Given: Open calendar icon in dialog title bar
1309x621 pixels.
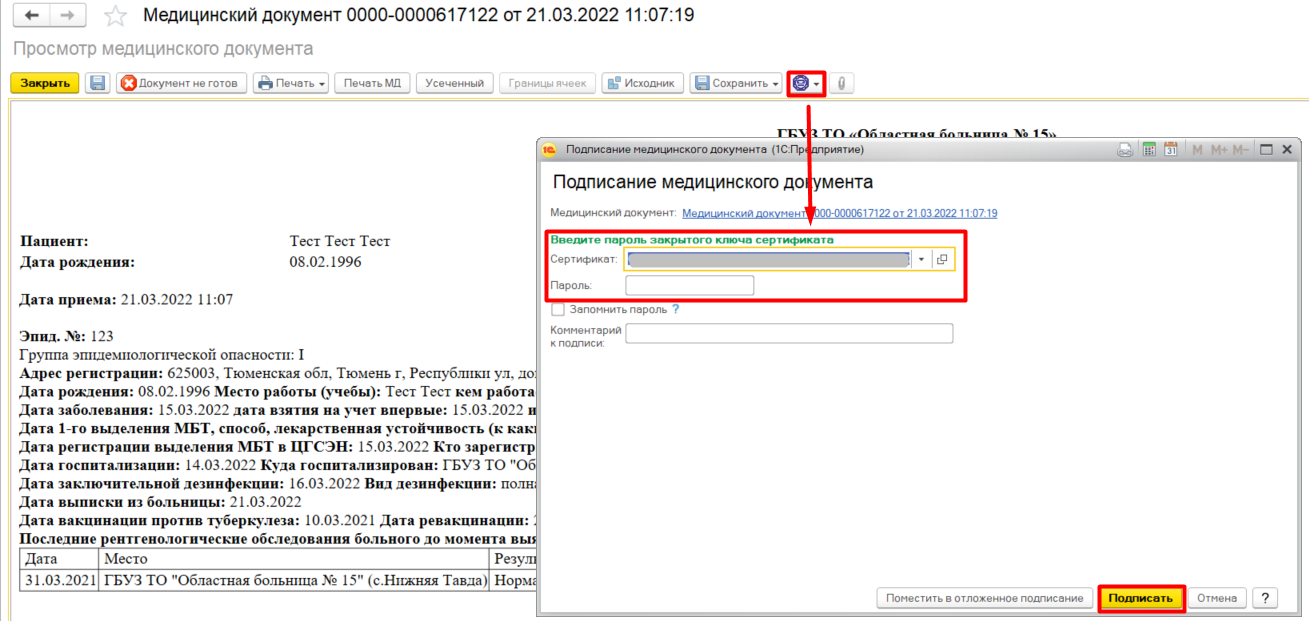Looking at the screenshot, I should pyautogui.click(x=1170, y=150).
